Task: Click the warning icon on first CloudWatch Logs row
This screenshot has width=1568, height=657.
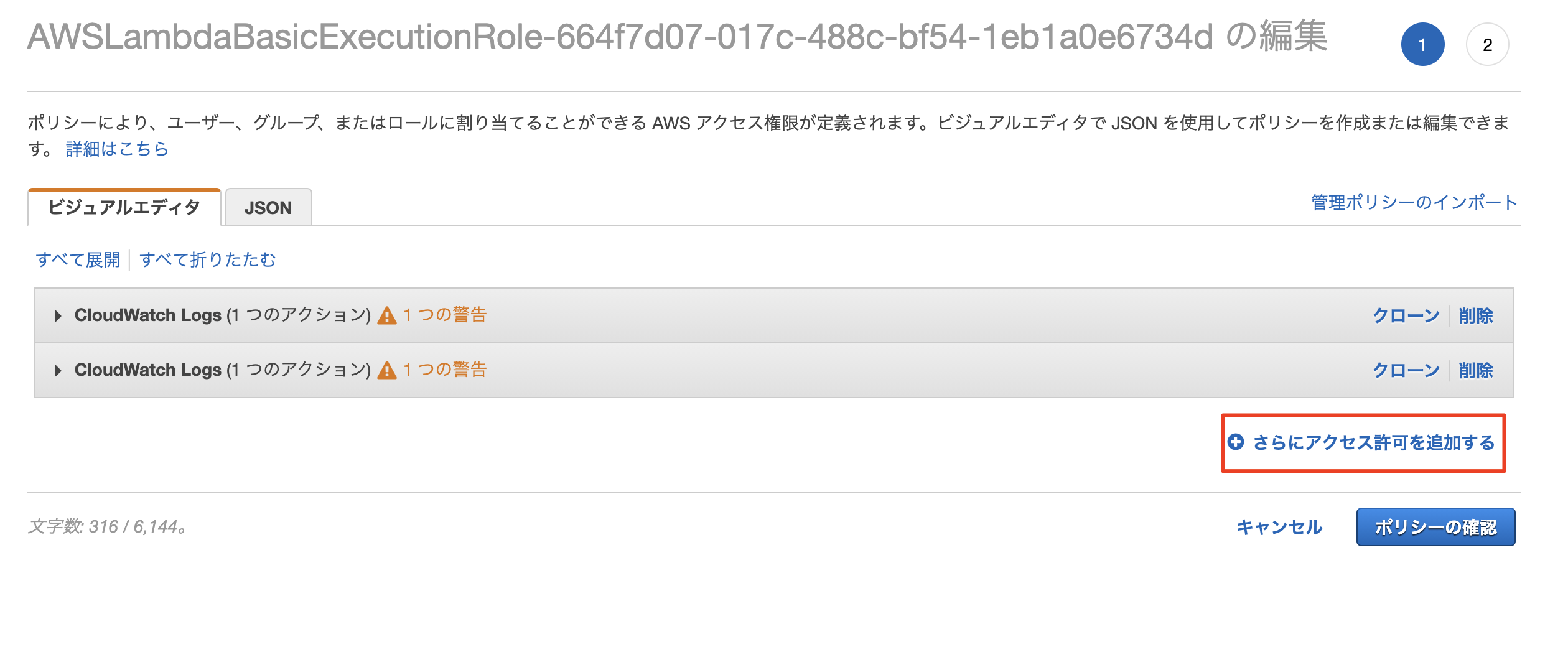Action: click(x=387, y=315)
